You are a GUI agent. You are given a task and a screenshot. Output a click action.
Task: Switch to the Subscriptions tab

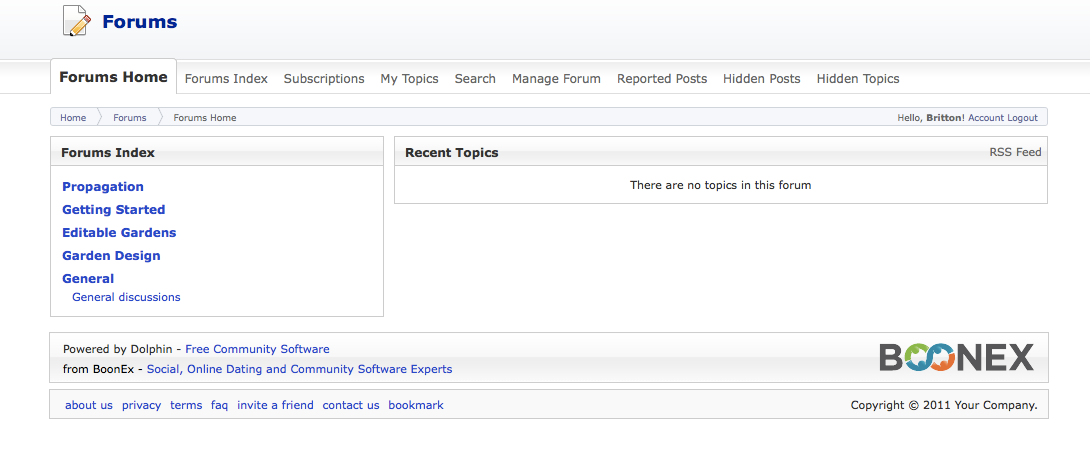[x=324, y=79]
